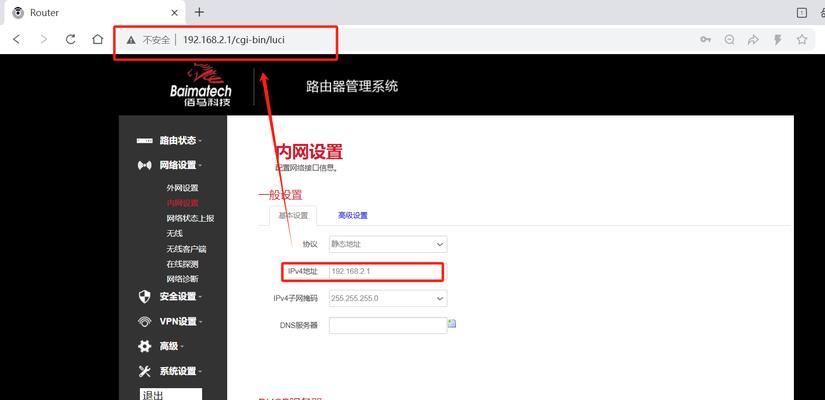Click the IPv4地址 input field
825x400 pixels.
coord(386,272)
